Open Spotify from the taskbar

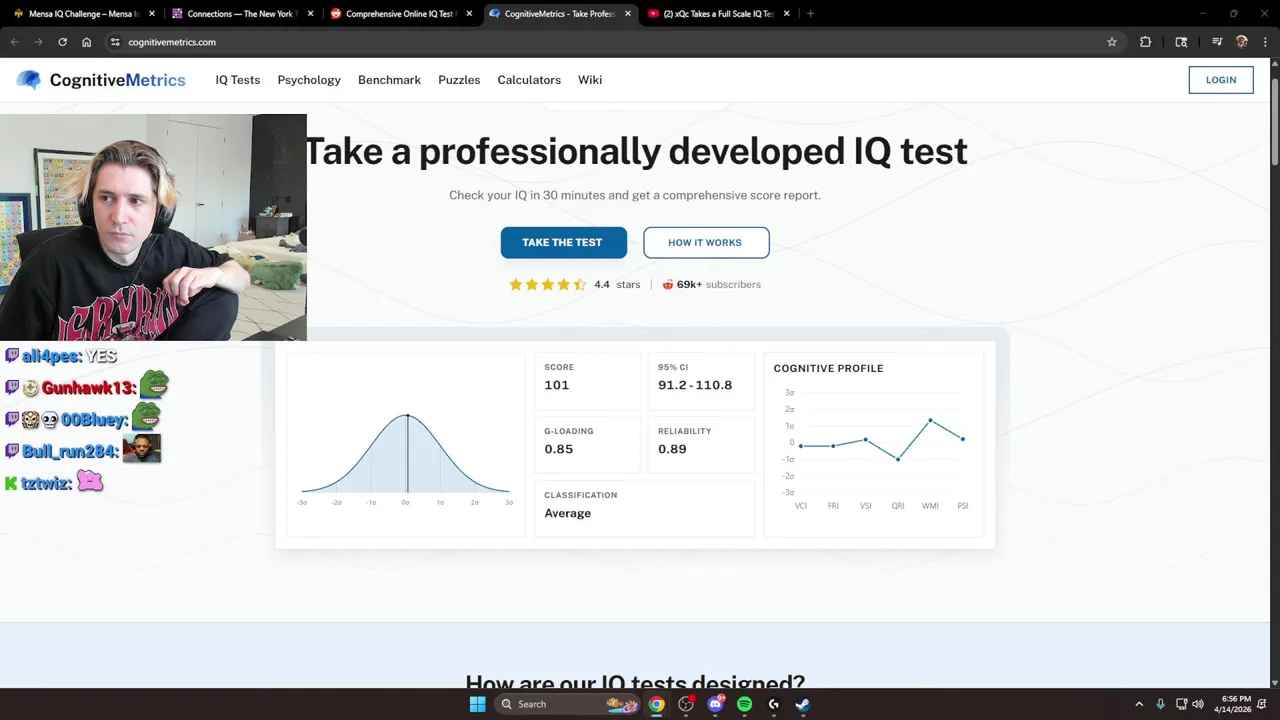(x=744, y=704)
